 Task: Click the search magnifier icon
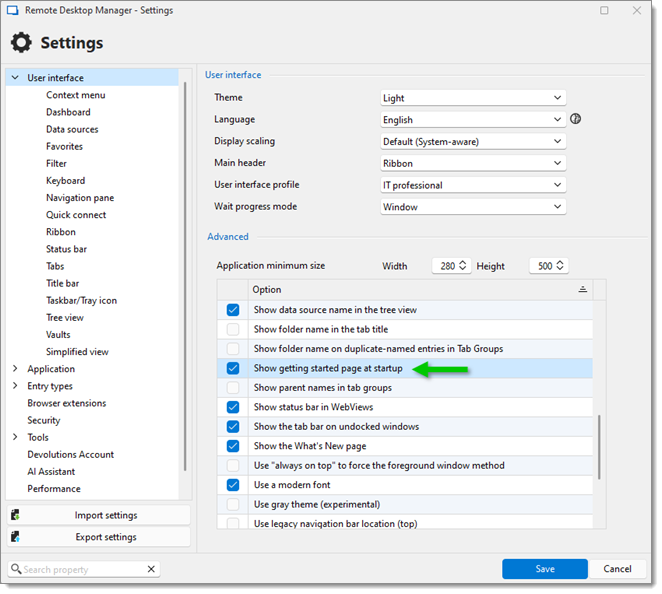pyautogui.click(x=16, y=569)
